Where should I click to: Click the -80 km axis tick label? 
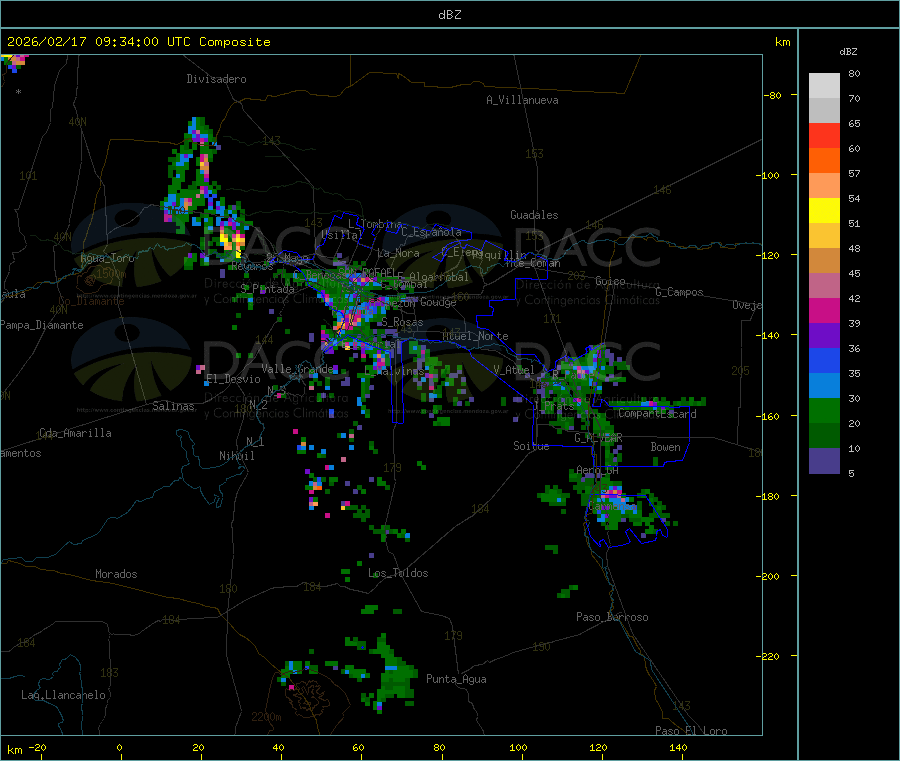[x=772, y=95]
